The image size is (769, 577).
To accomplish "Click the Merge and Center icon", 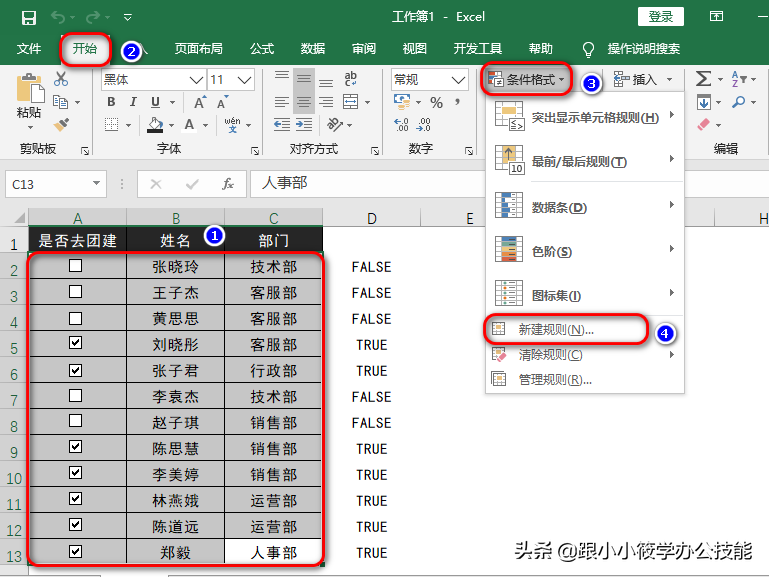I will (351, 102).
